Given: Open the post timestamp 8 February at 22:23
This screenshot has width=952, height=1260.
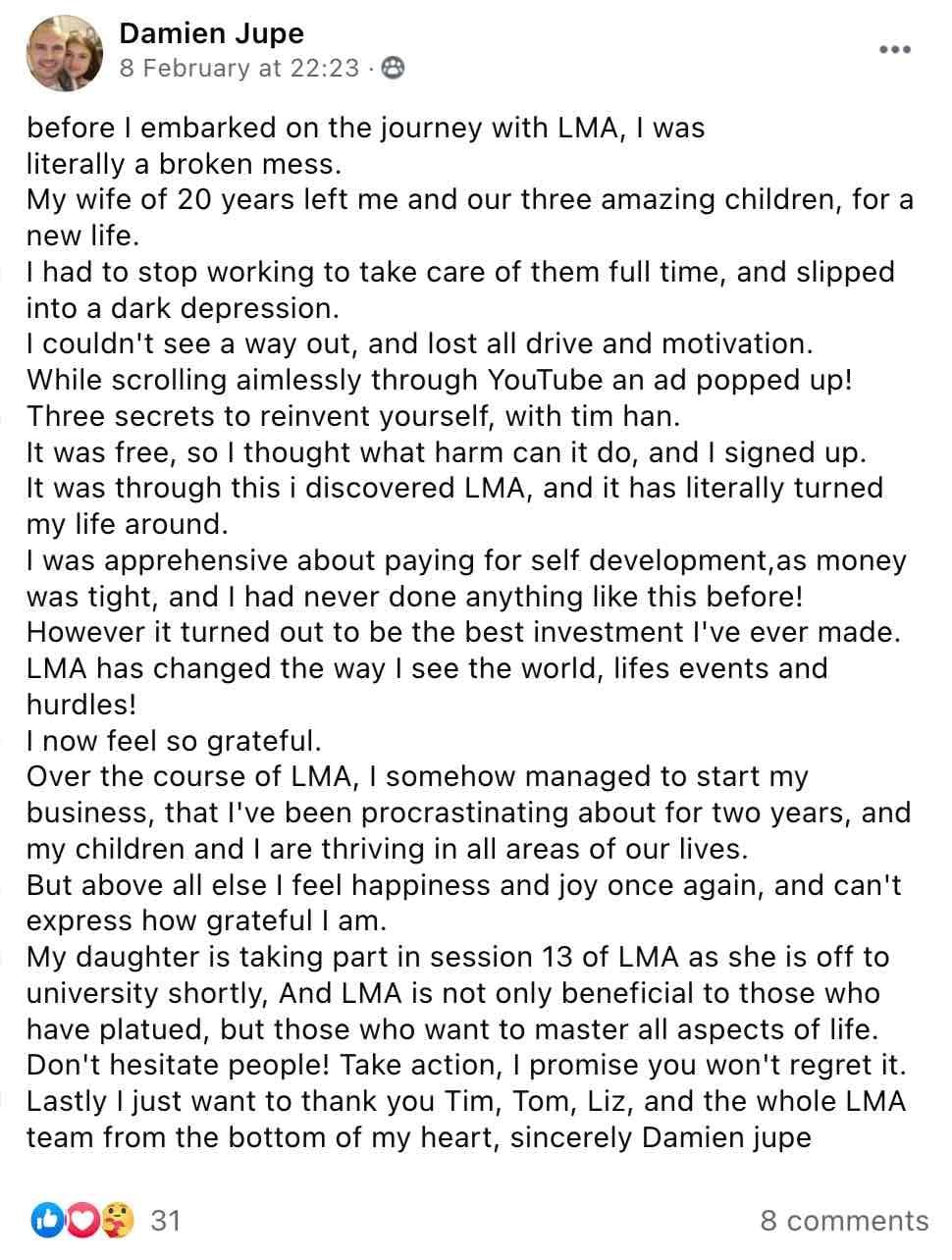Looking at the screenshot, I should 238,68.
